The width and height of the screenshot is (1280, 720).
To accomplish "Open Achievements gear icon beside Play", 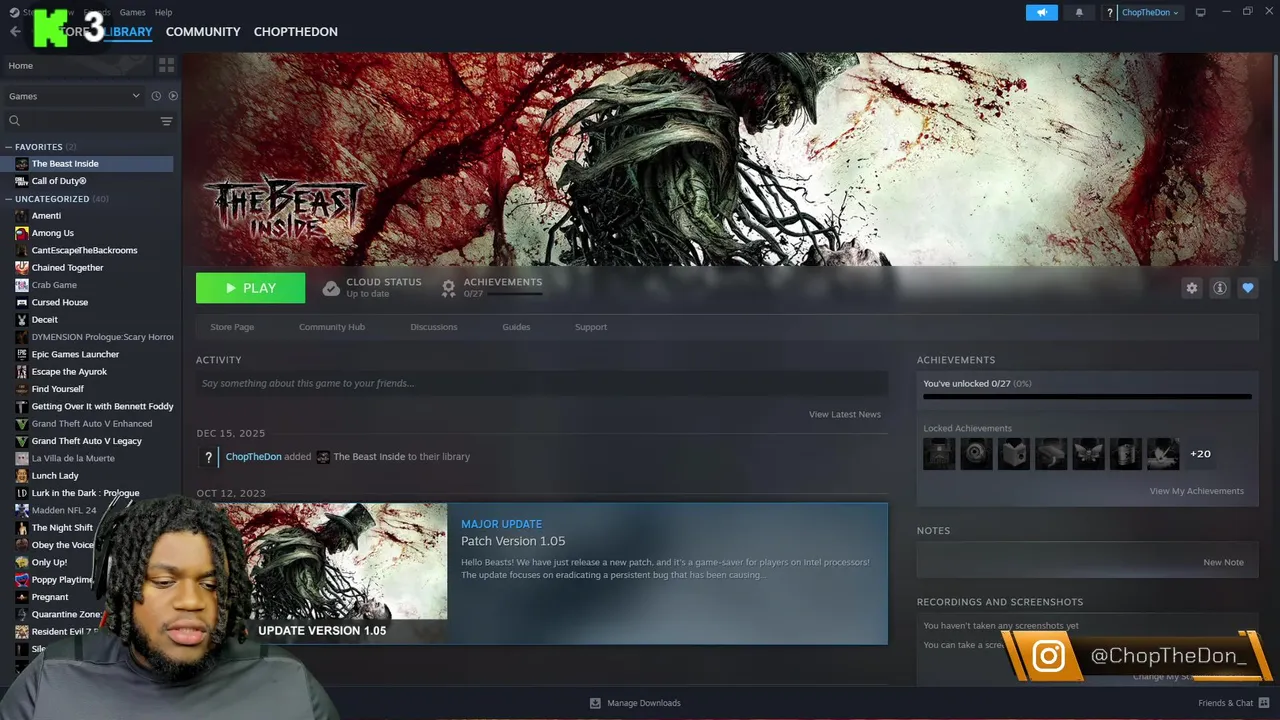I will coord(449,288).
